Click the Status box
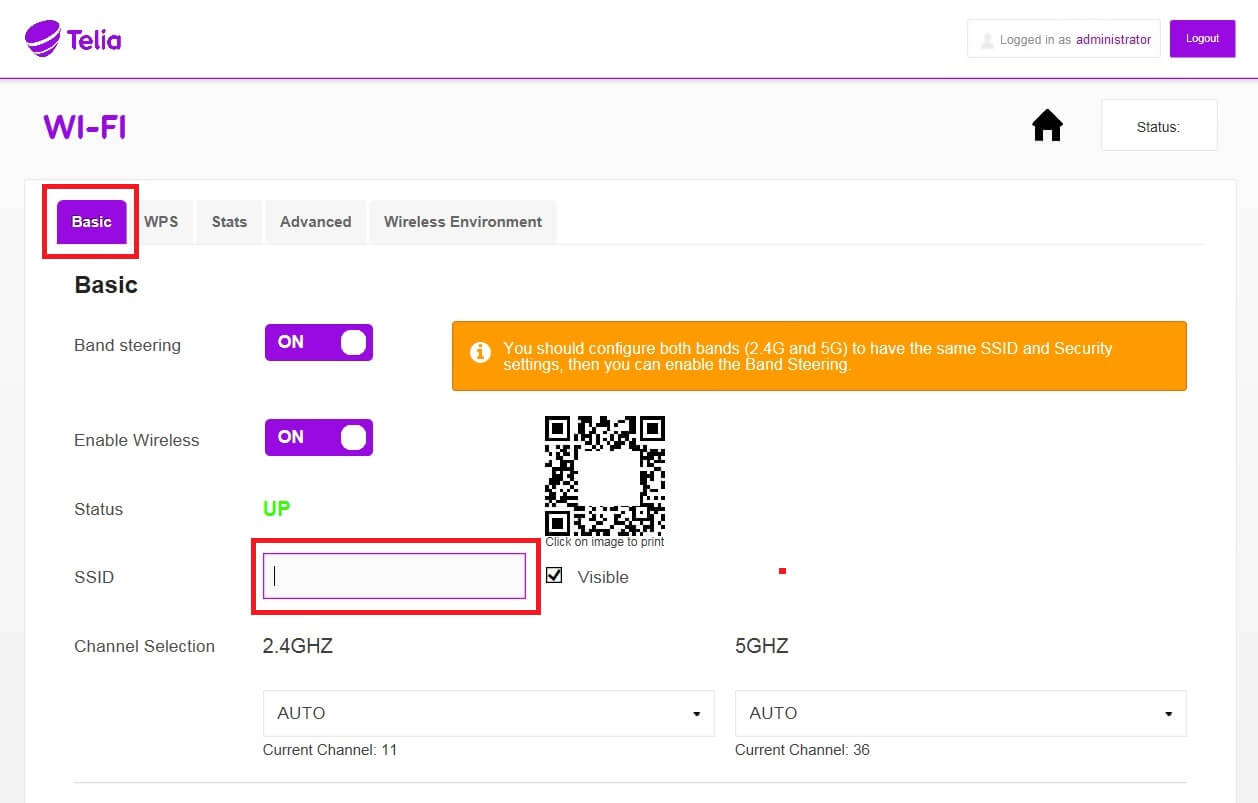The image size is (1258, 803). tap(1158, 126)
